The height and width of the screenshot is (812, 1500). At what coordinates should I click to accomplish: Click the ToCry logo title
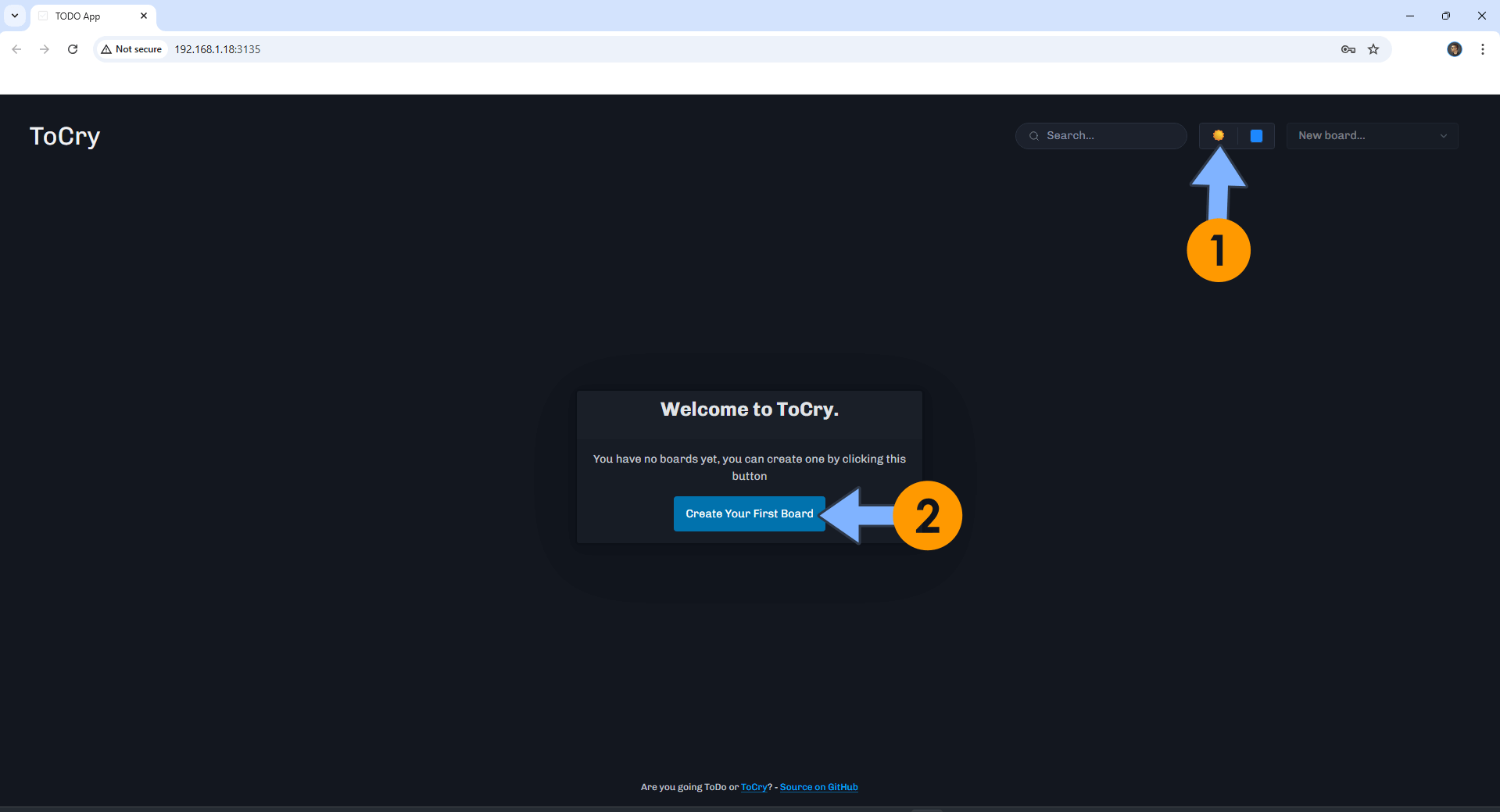coord(65,136)
